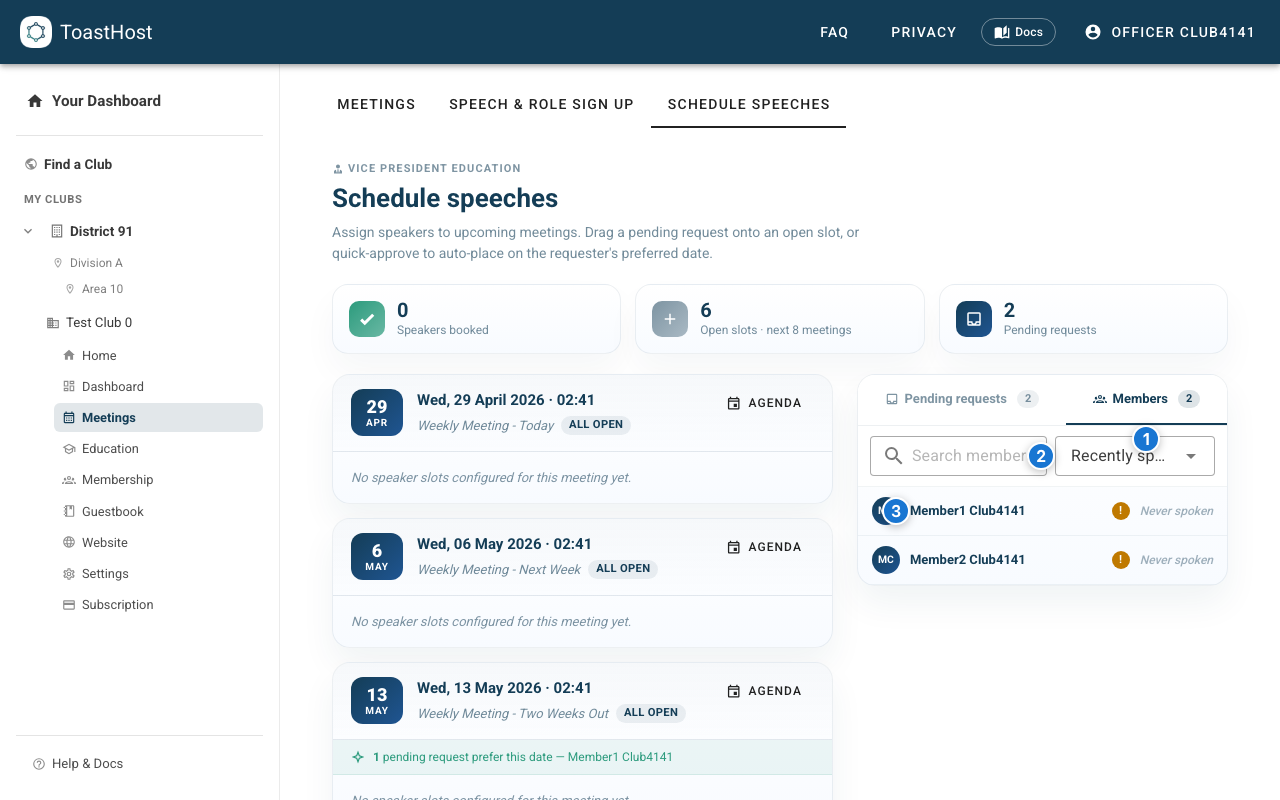Image resolution: width=1280 pixels, height=800 pixels.
Task: Open the Docs button in top bar
Action: point(1018,31)
